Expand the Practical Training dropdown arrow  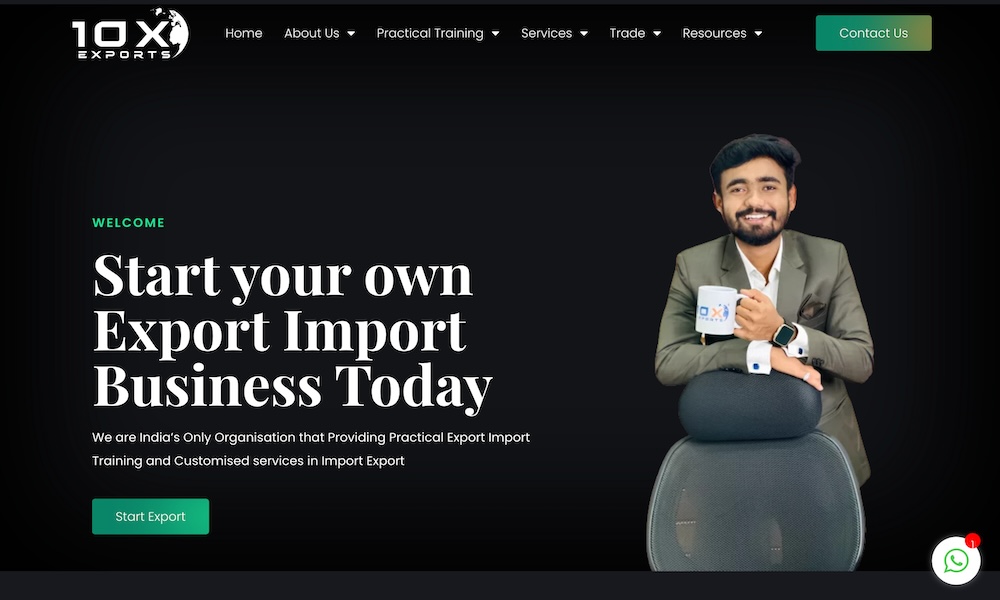(x=496, y=34)
